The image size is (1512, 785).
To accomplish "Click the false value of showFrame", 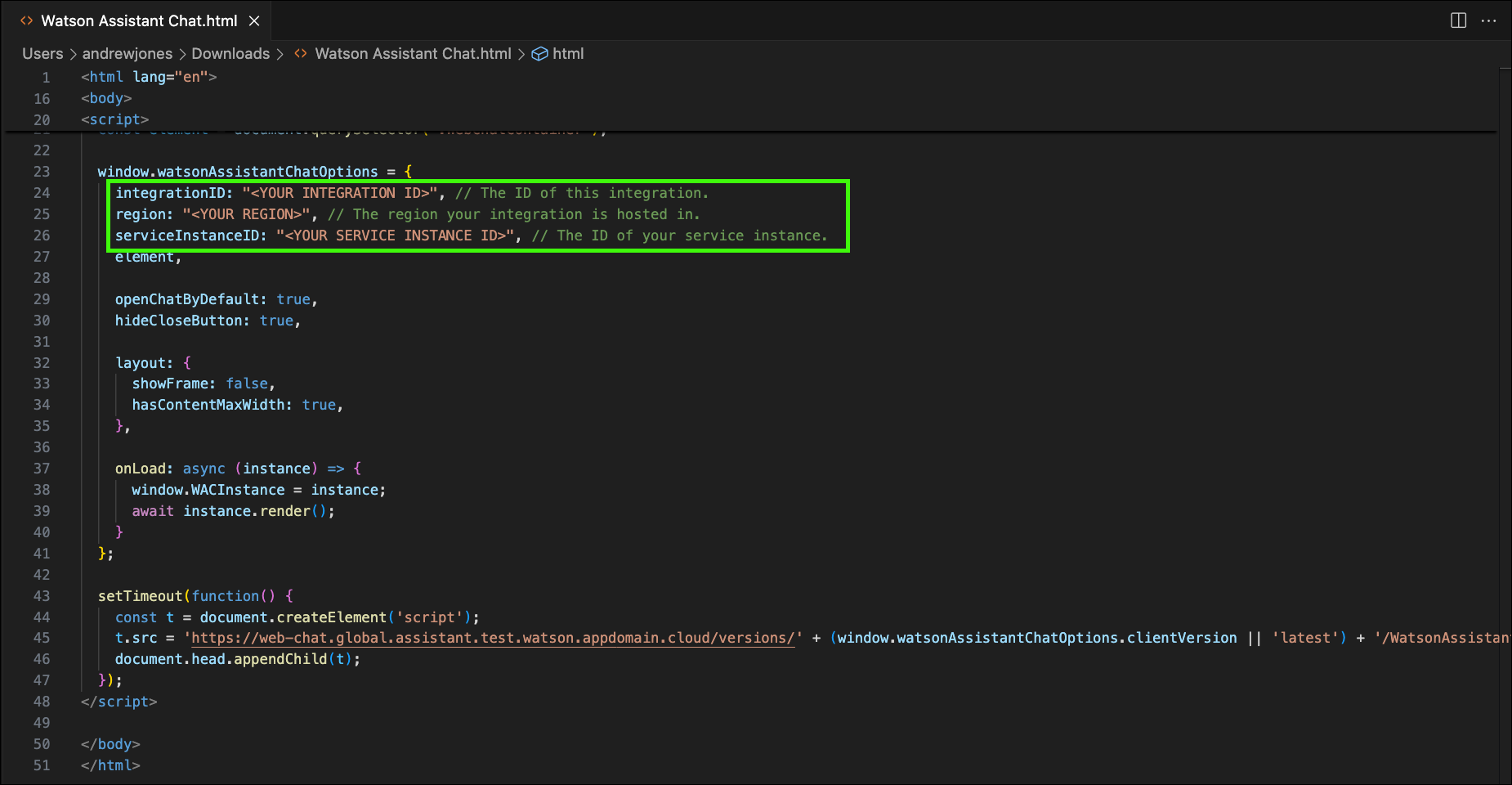I will [x=247, y=384].
